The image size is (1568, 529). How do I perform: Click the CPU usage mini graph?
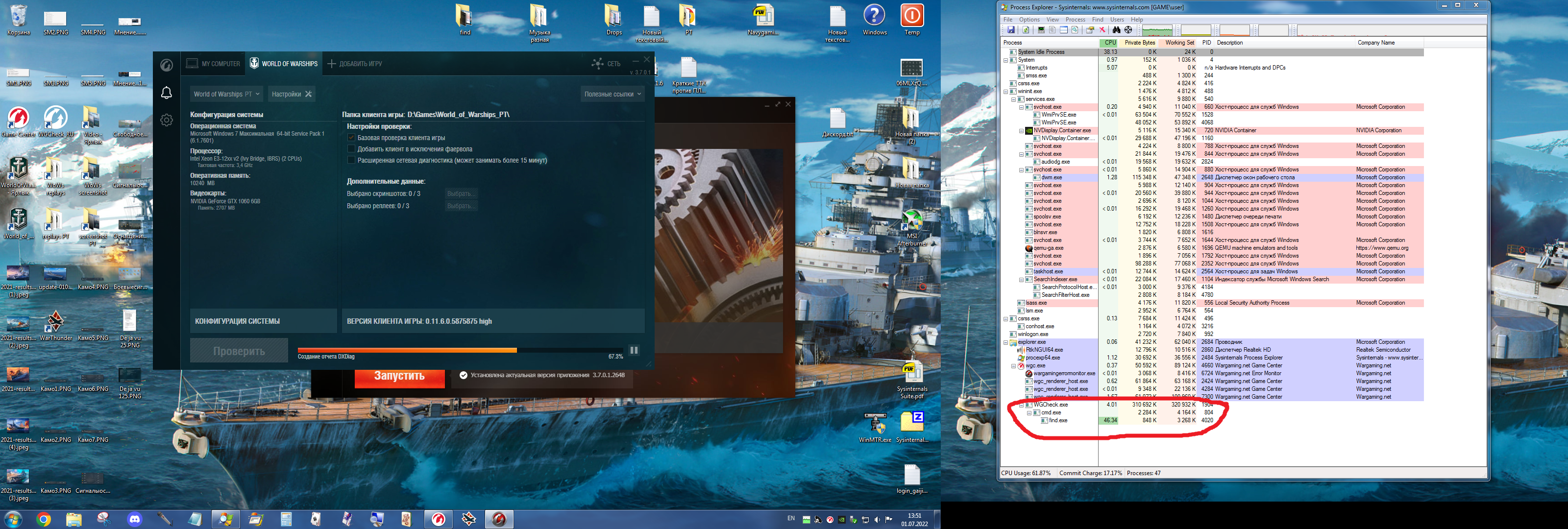(x=1156, y=30)
